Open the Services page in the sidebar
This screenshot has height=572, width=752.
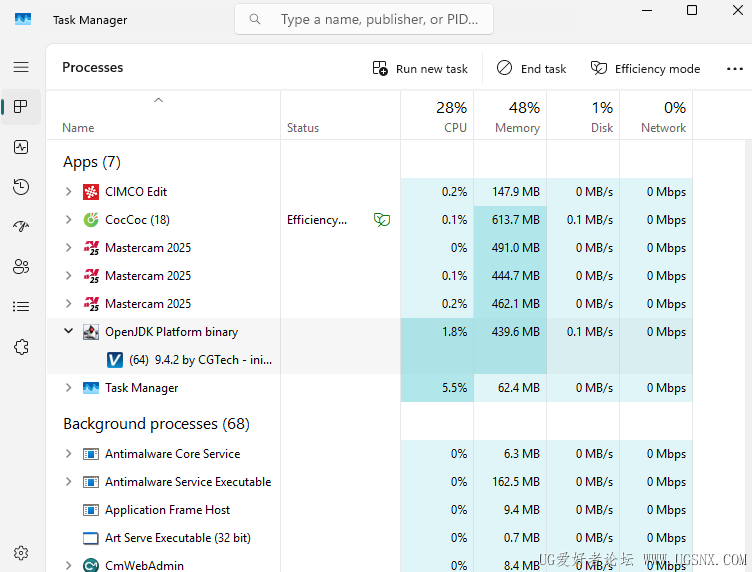(x=21, y=347)
